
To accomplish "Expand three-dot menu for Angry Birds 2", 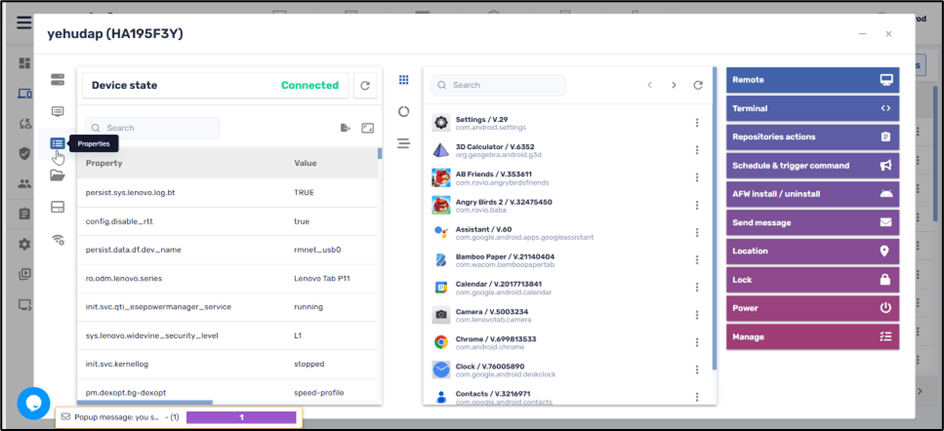I will (x=697, y=206).
